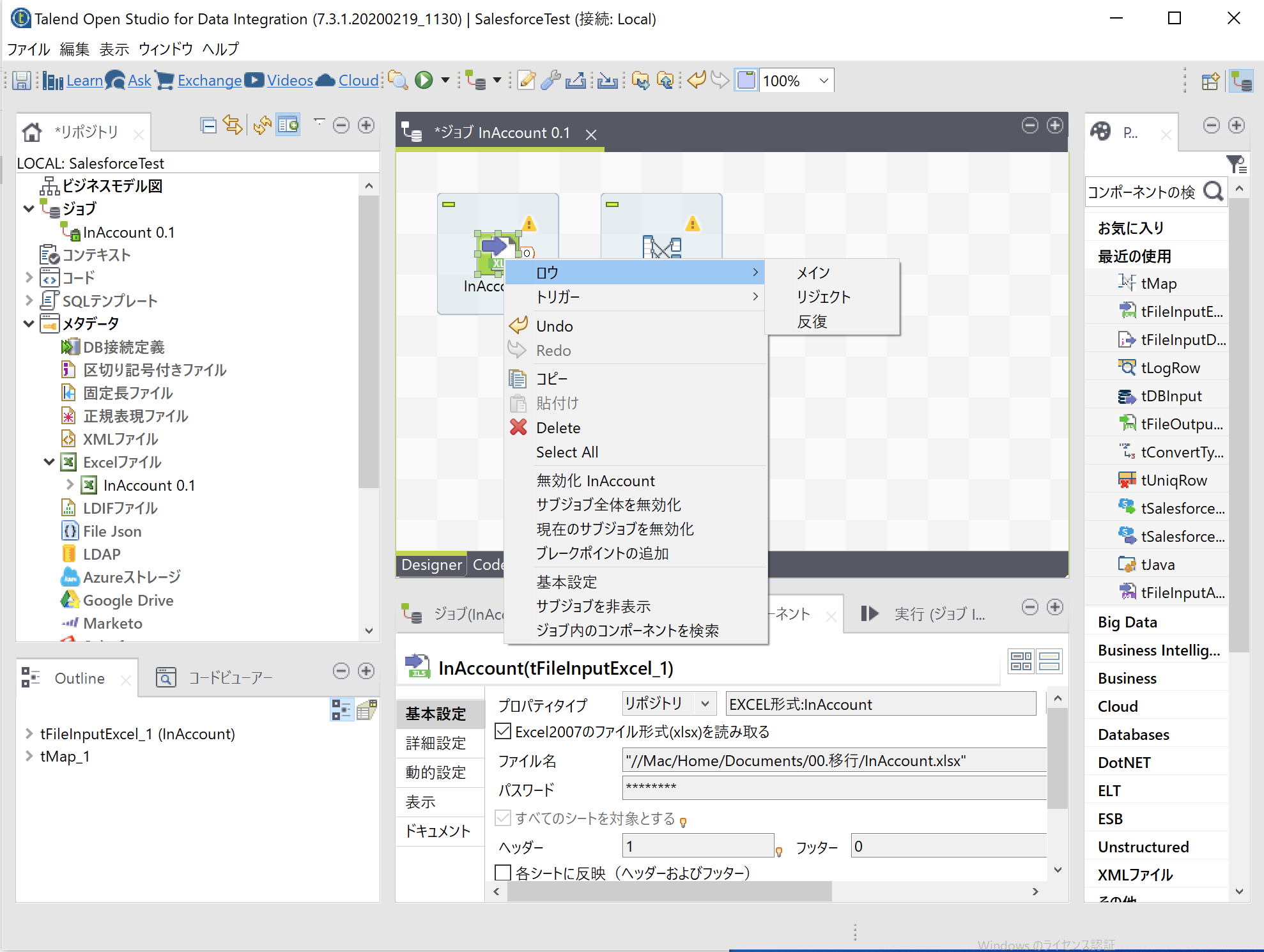
Task: Uncheck the Excel2007のファイル形式(xlsx) checkbox
Action: pyautogui.click(x=503, y=732)
